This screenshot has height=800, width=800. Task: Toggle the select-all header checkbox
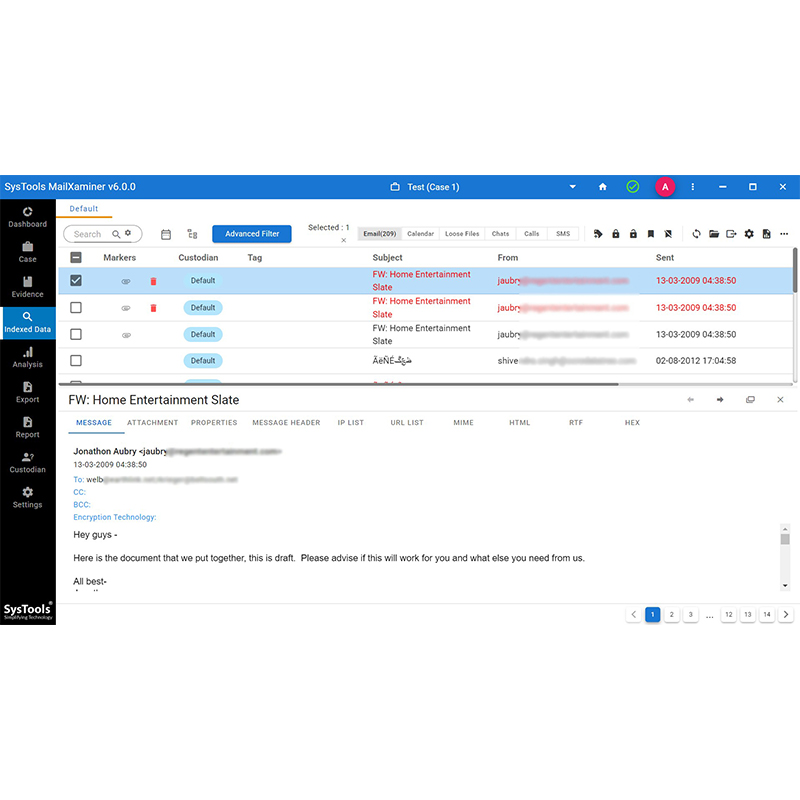(76, 257)
